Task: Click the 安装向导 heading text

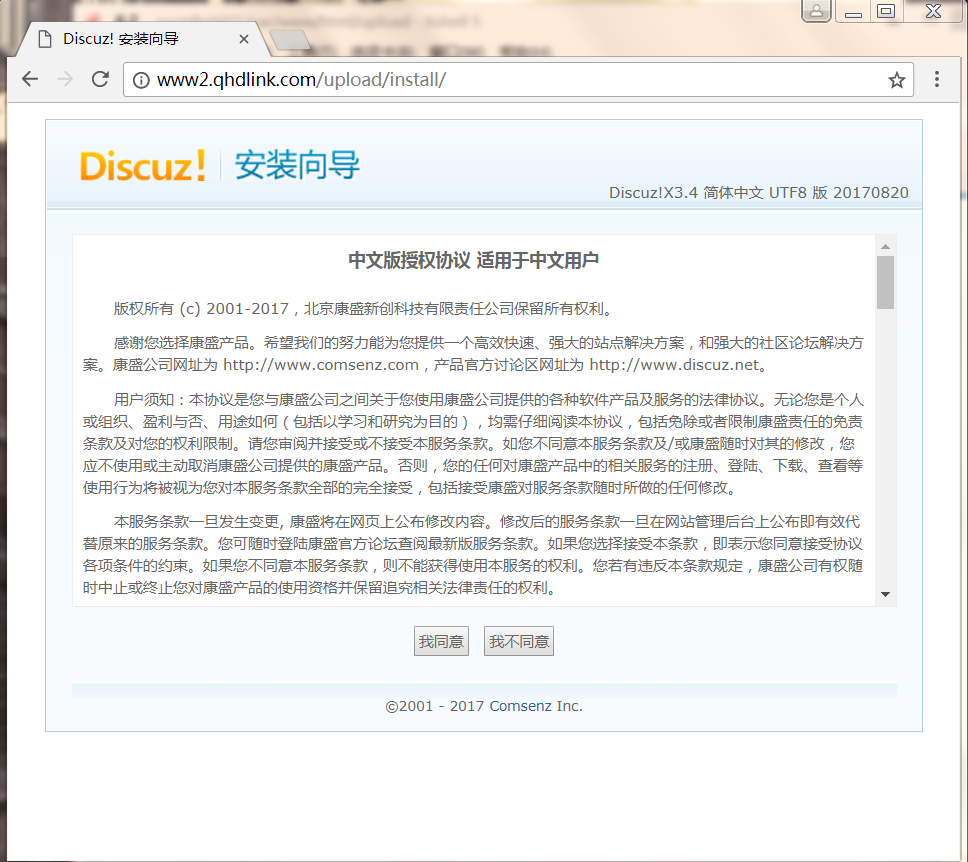Action: point(297,165)
